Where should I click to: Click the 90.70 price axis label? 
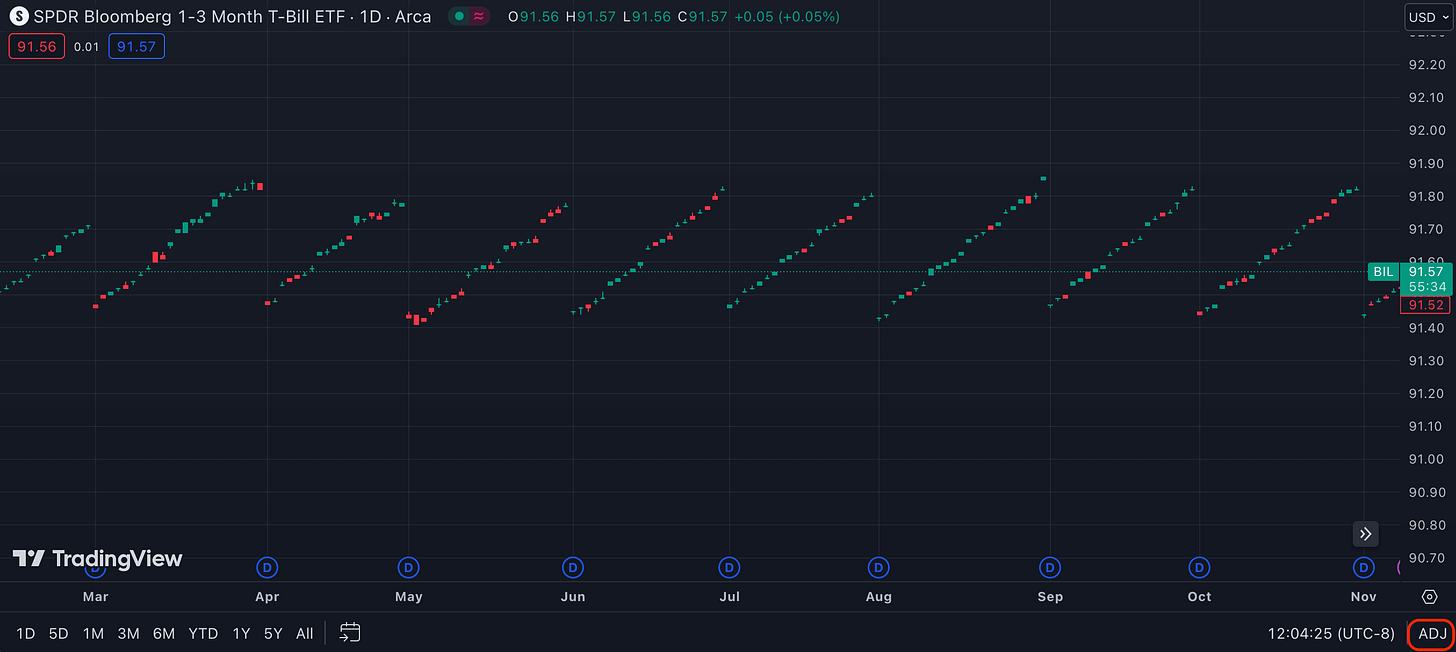1425,558
